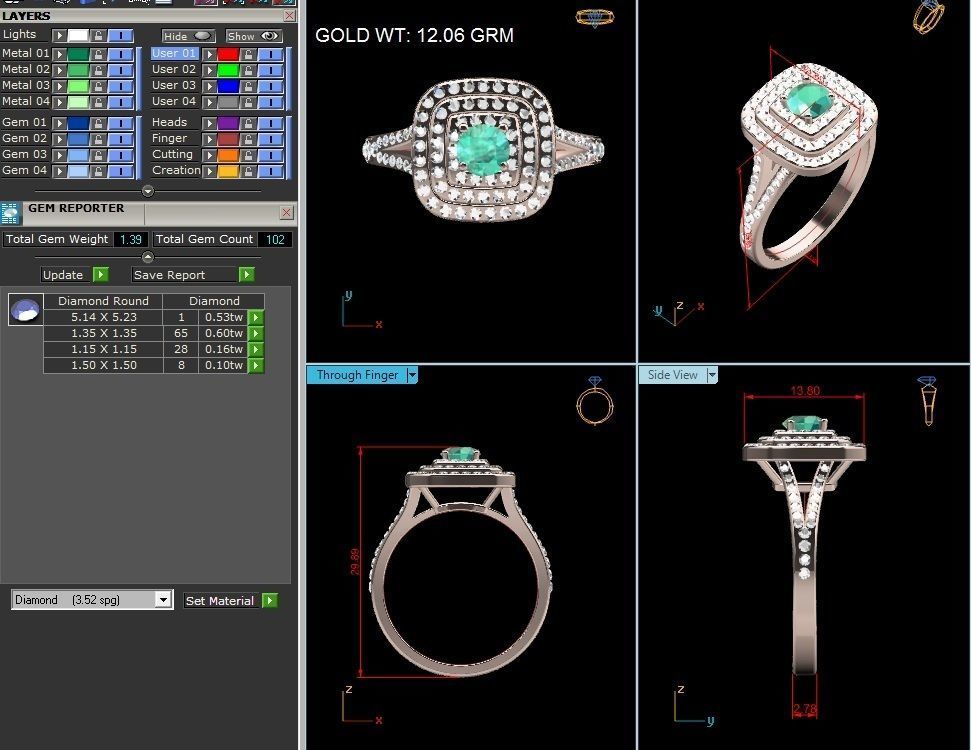Click the Update button
This screenshot has width=971, height=750.
tap(66, 274)
